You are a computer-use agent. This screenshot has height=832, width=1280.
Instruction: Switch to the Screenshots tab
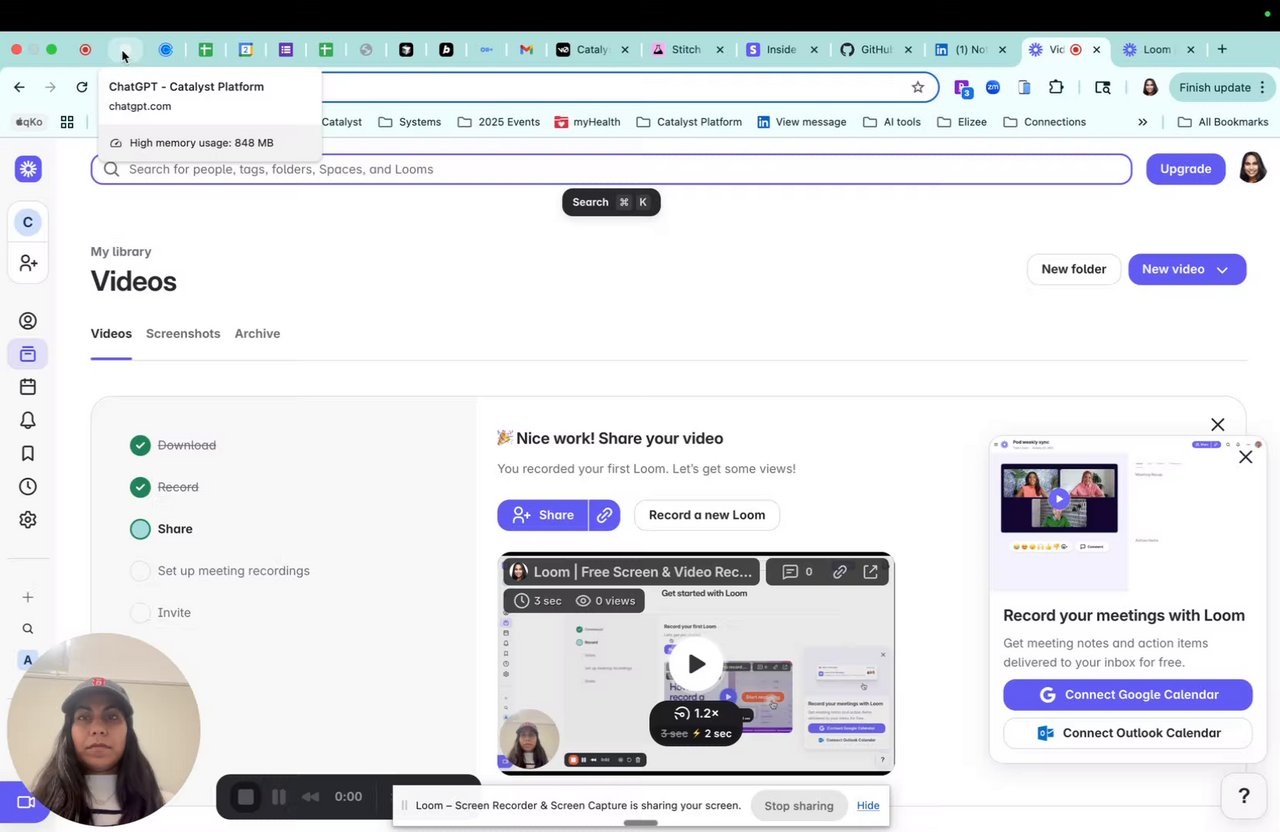pos(183,334)
